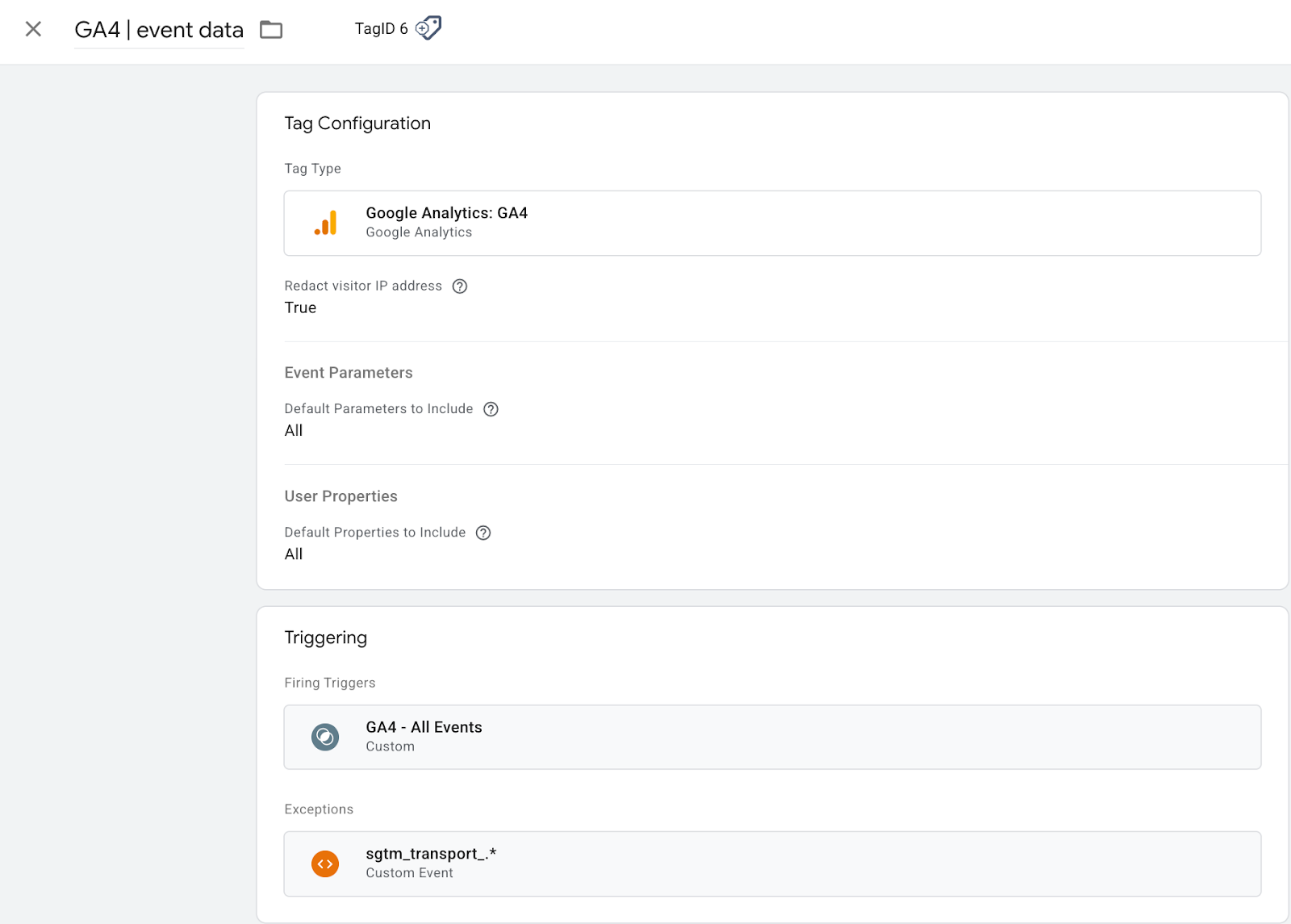Click the Firing Triggers label
This screenshot has width=1291, height=924.
[x=330, y=683]
